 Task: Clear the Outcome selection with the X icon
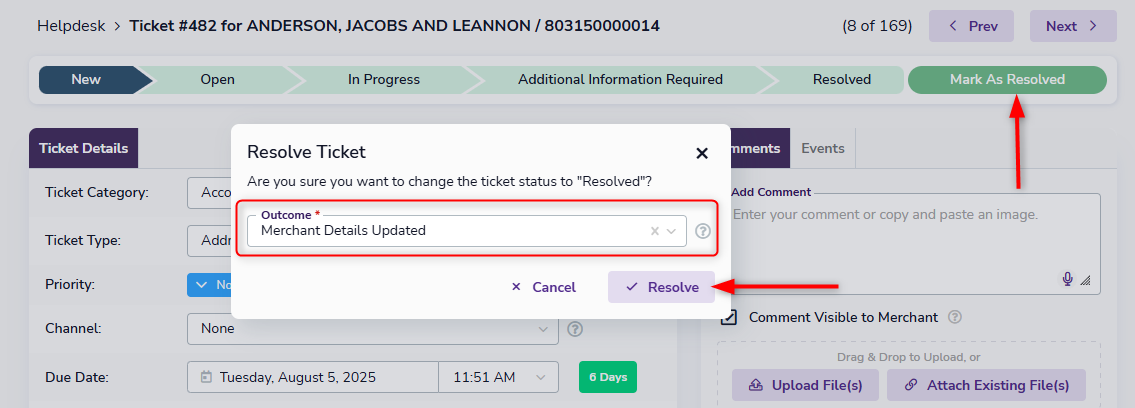(x=655, y=231)
